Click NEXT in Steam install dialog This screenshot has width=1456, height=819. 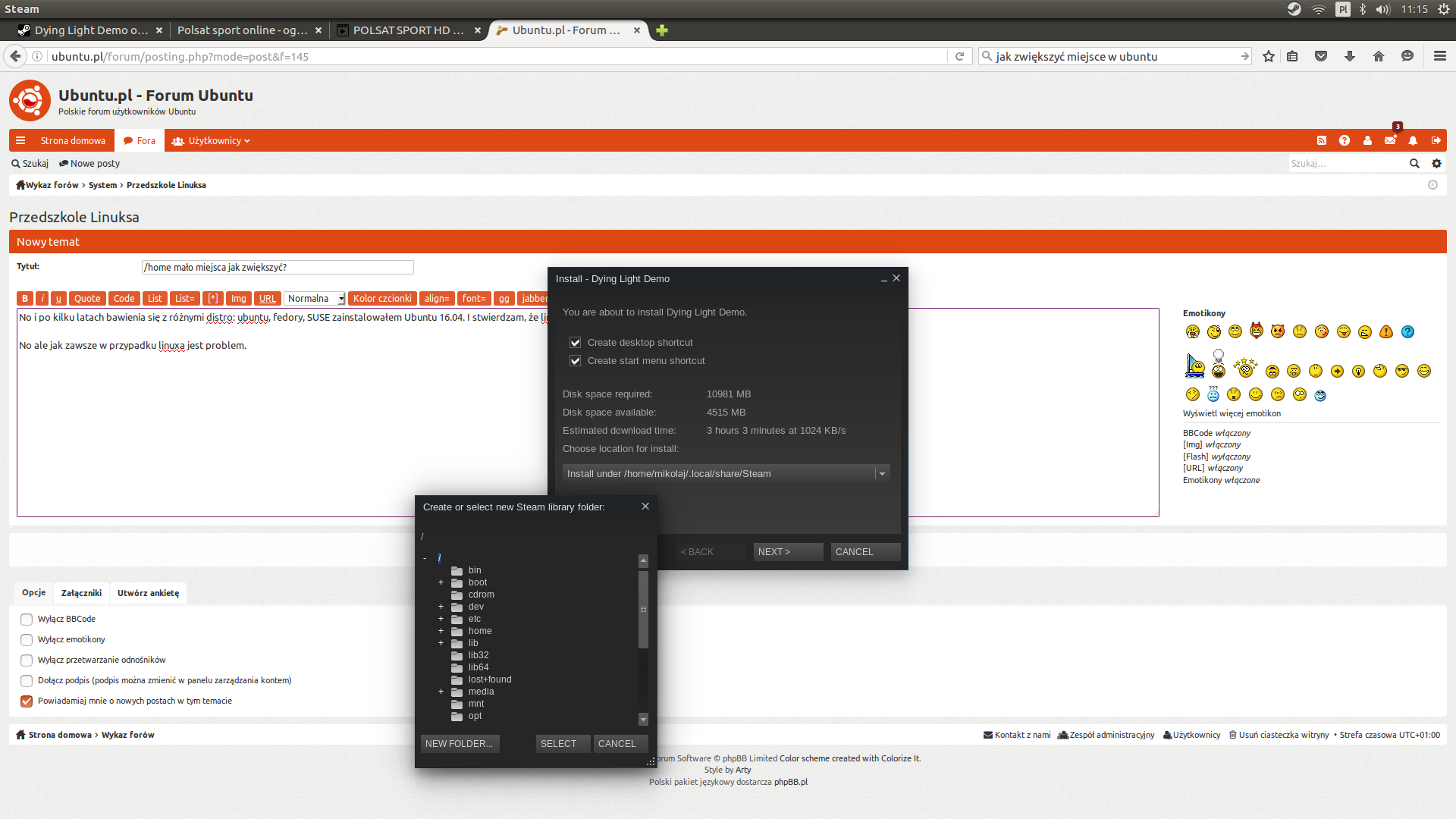tap(788, 552)
